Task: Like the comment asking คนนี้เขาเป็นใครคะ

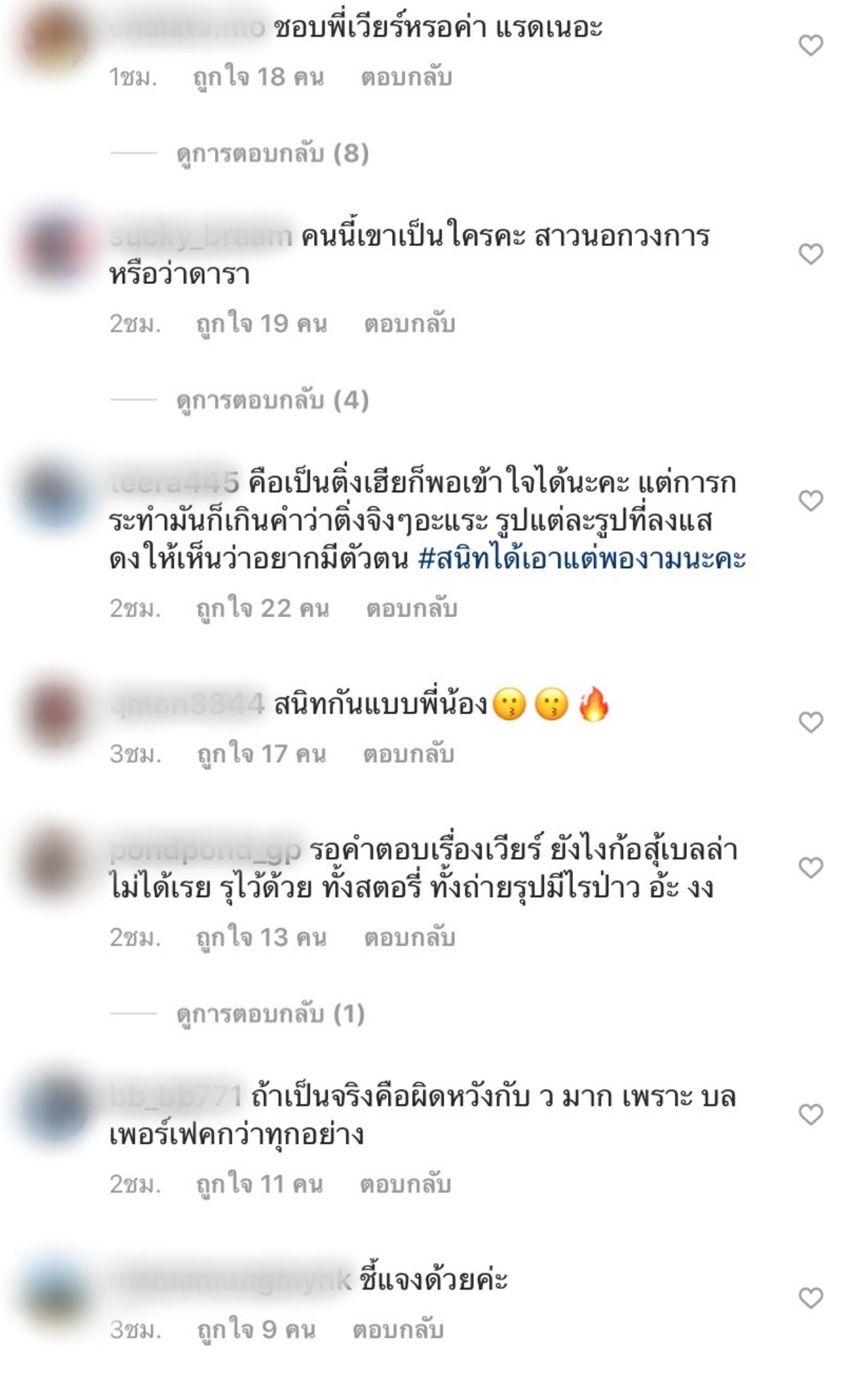Action: 810,254
